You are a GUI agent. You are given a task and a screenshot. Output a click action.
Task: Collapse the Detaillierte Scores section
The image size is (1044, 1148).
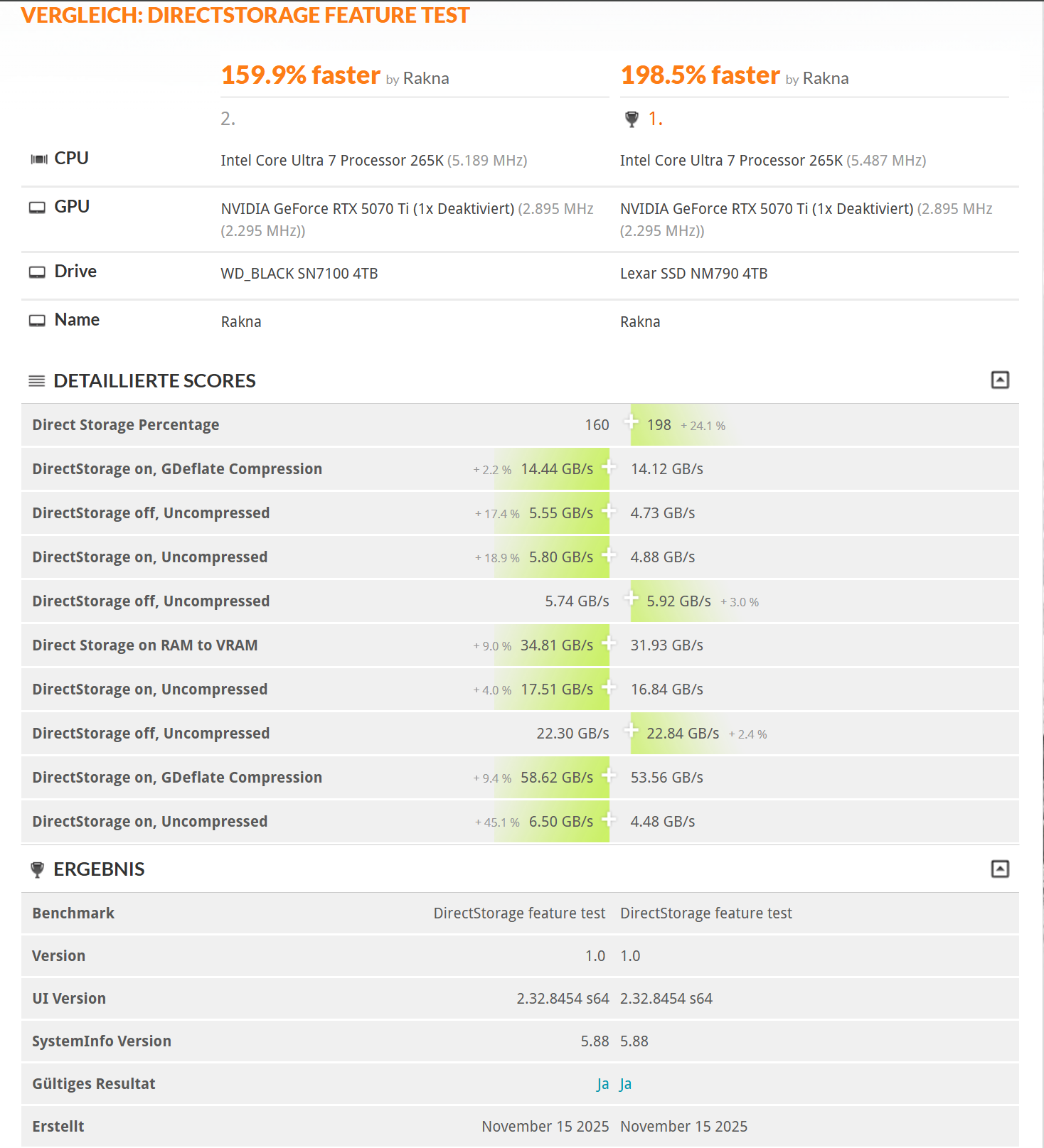click(x=999, y=380)
